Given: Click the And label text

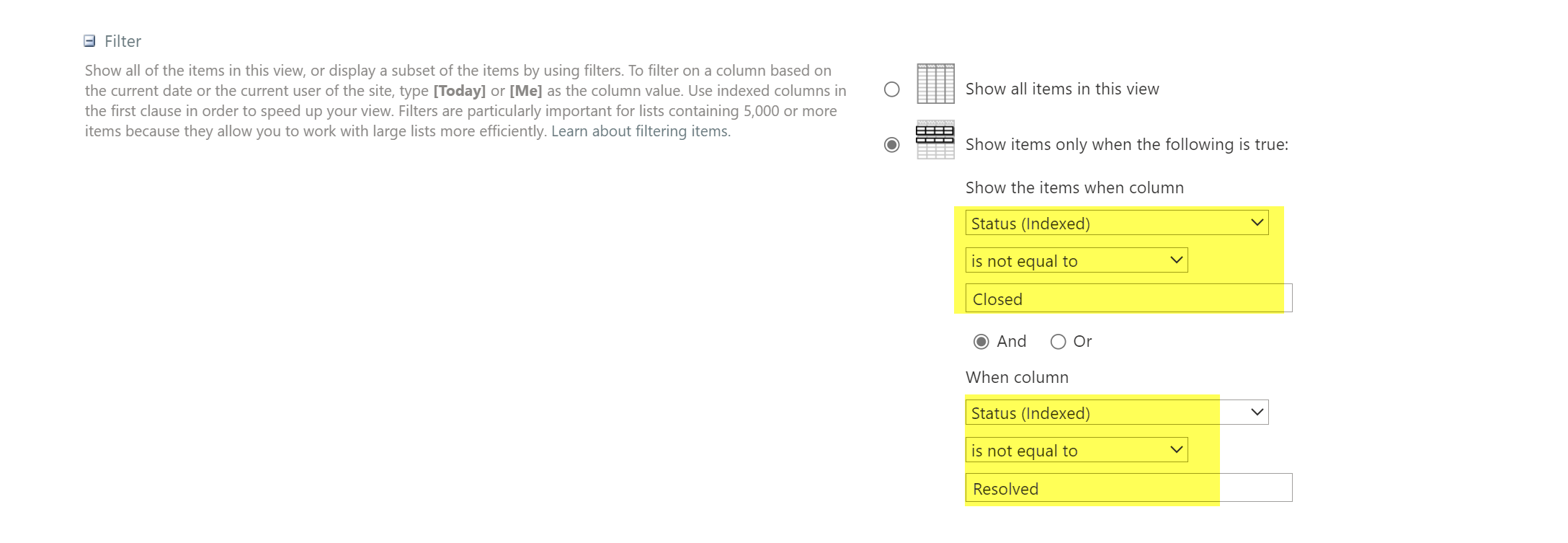Looking at the screenshot, I should coord(1012,342).
